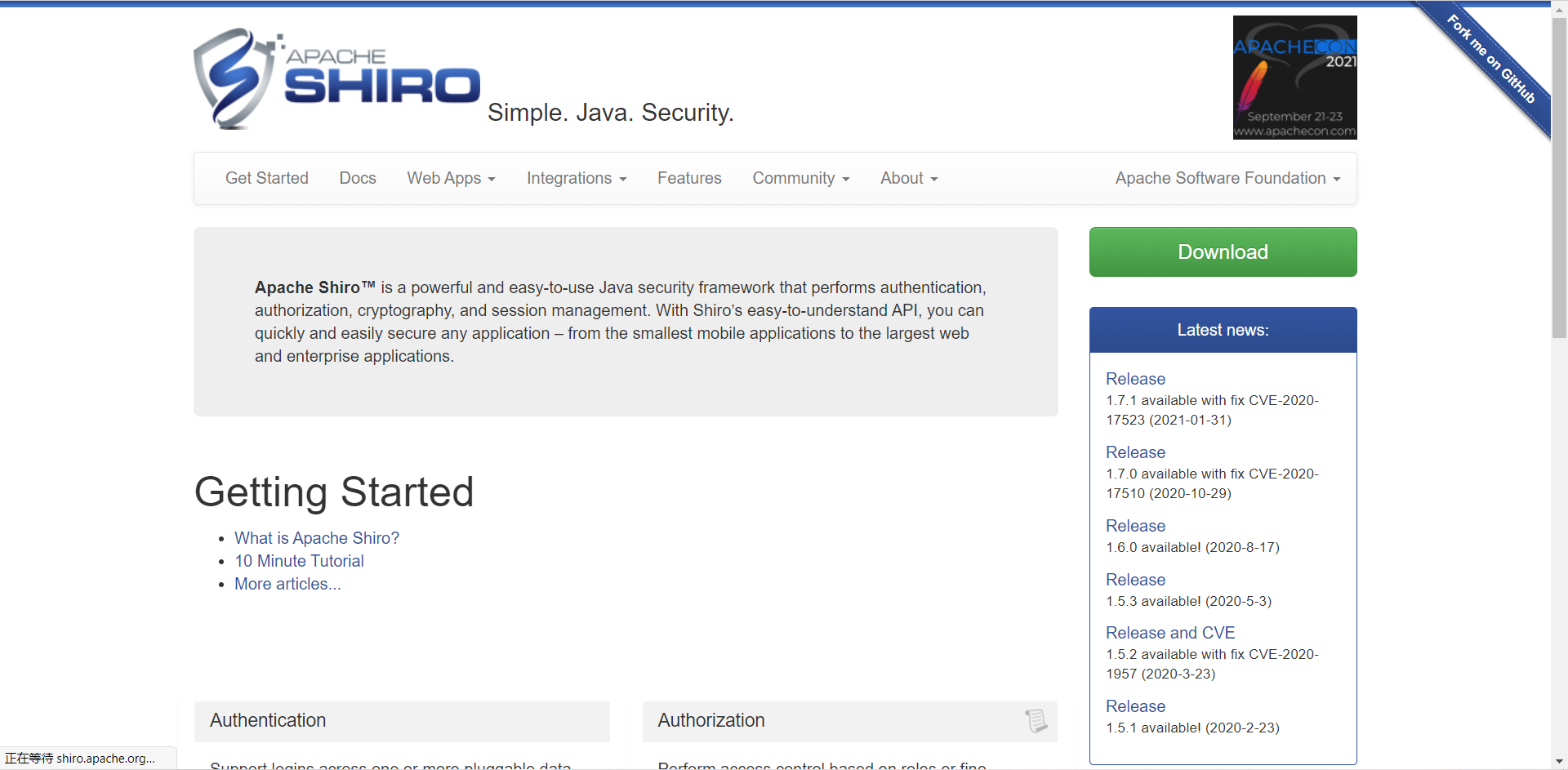Open Release link for 1.7.0 news
Viewport: 1568px width, 770px height.
point(1135,452)
